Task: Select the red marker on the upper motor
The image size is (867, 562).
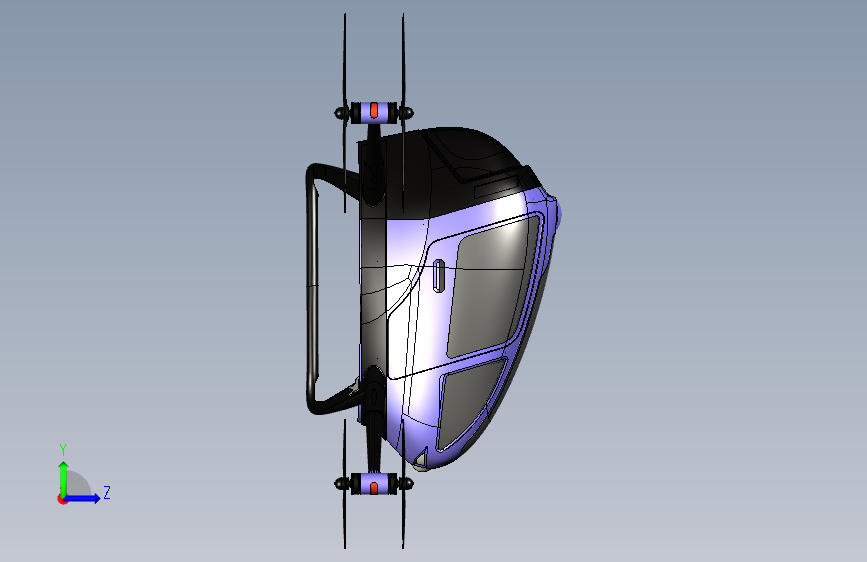Action: click(374, 110)
